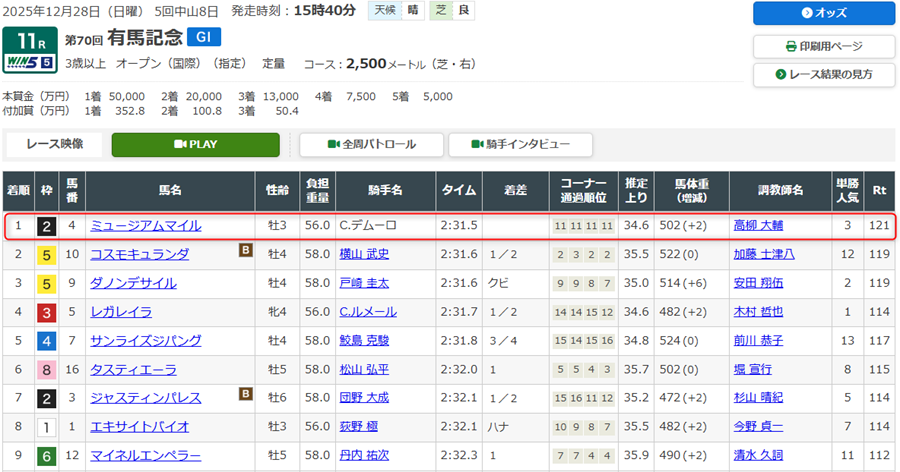
Task: Click the 負担重量 column header
Action: click(317, 191)
